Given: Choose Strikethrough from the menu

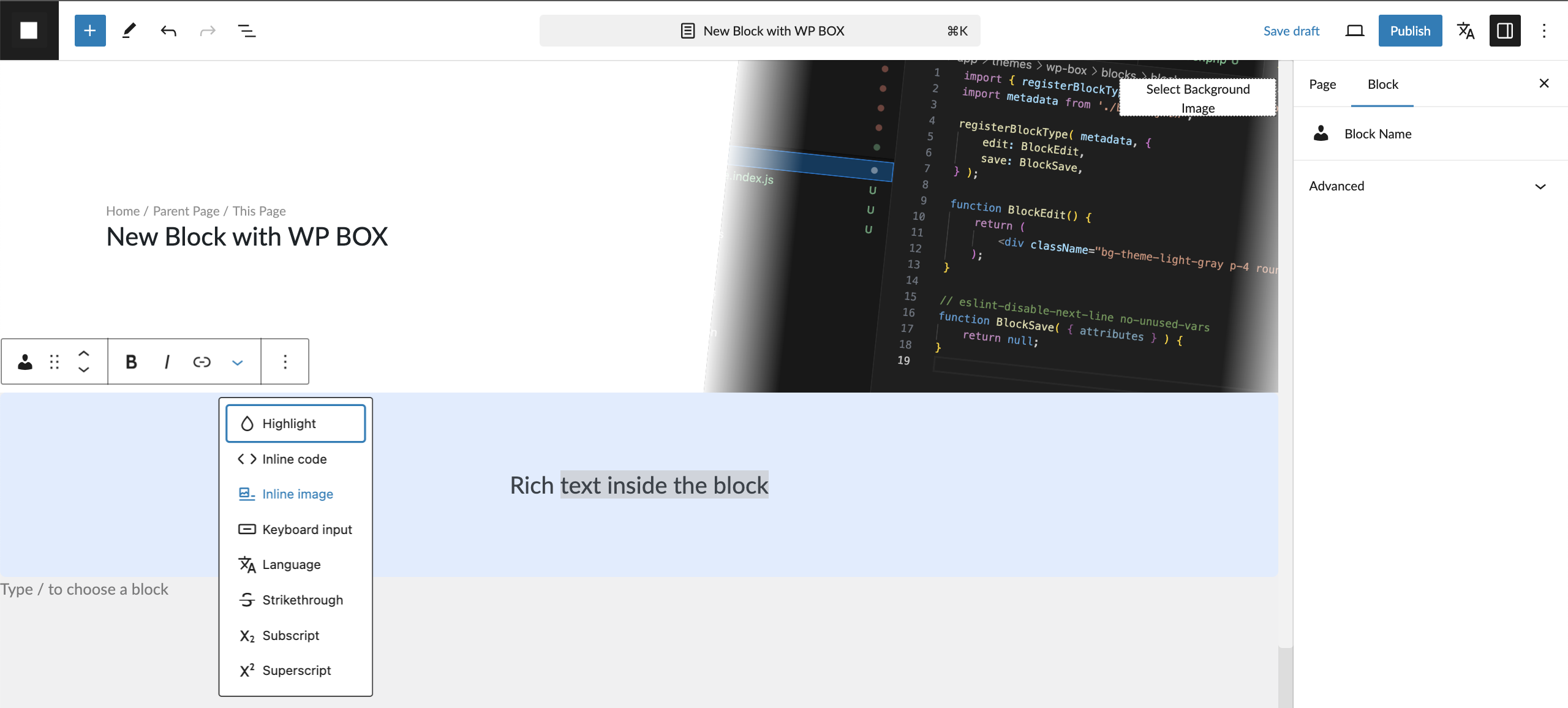Looking at the screenshot, I should coord(296,600).
